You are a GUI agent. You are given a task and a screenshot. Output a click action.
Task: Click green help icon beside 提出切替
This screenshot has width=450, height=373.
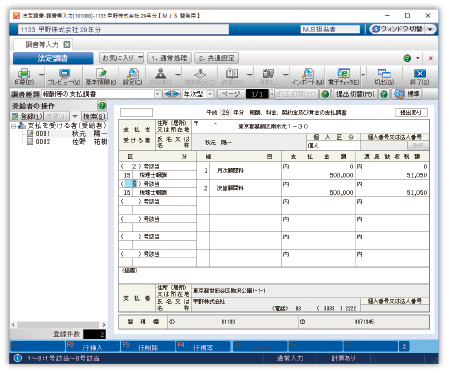[x=384, y=94]
